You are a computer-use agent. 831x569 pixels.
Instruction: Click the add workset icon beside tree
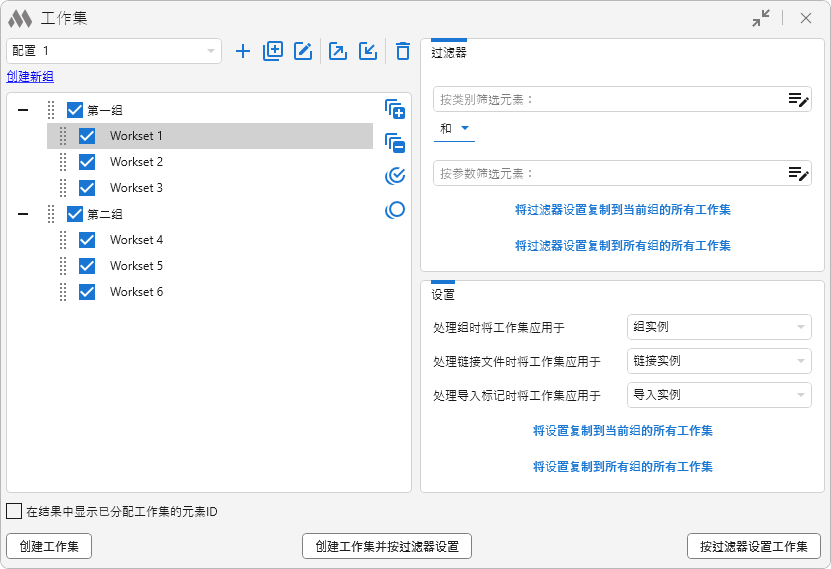395,109
